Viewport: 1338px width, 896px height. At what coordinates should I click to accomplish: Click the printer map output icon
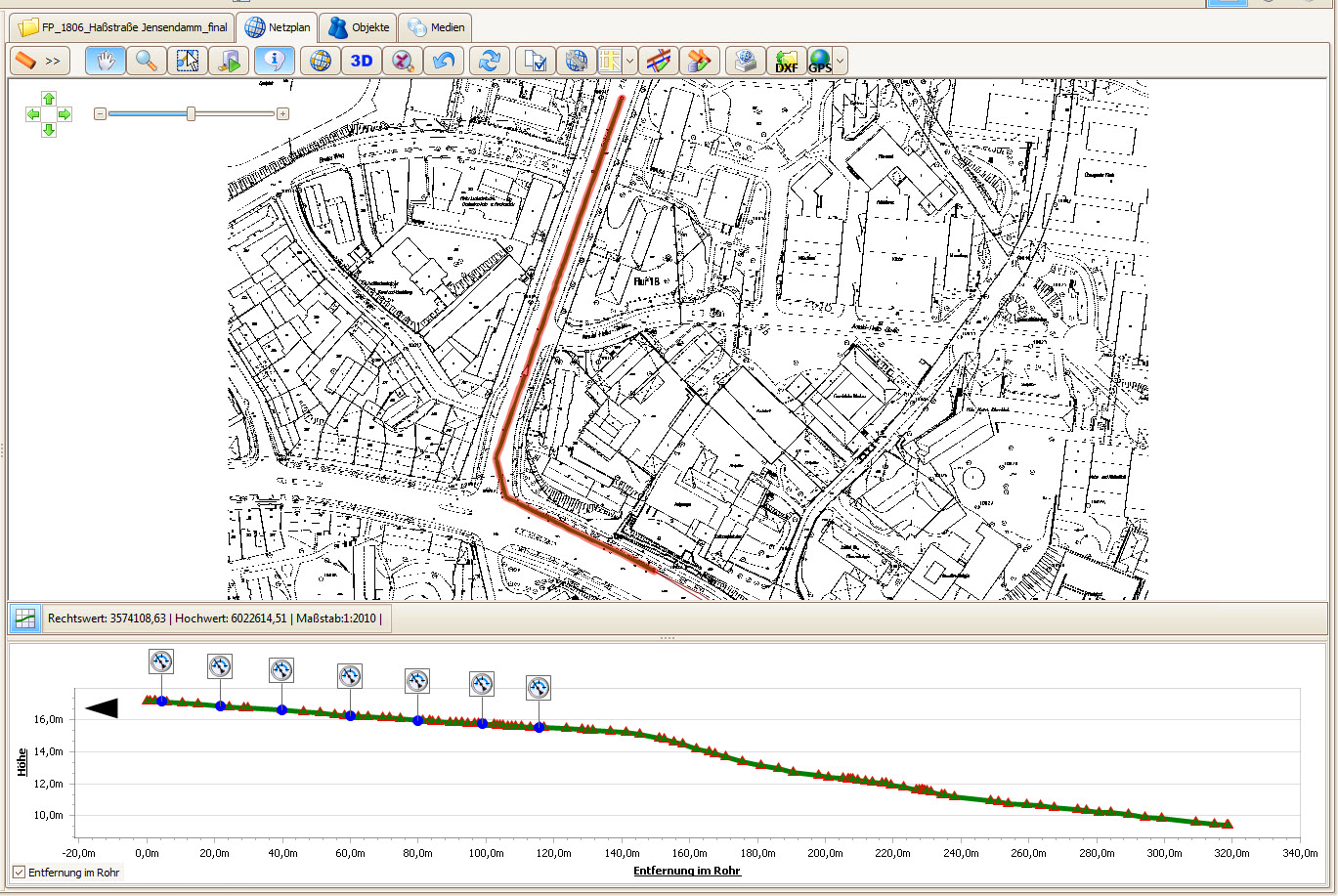[x=745, y=61]
